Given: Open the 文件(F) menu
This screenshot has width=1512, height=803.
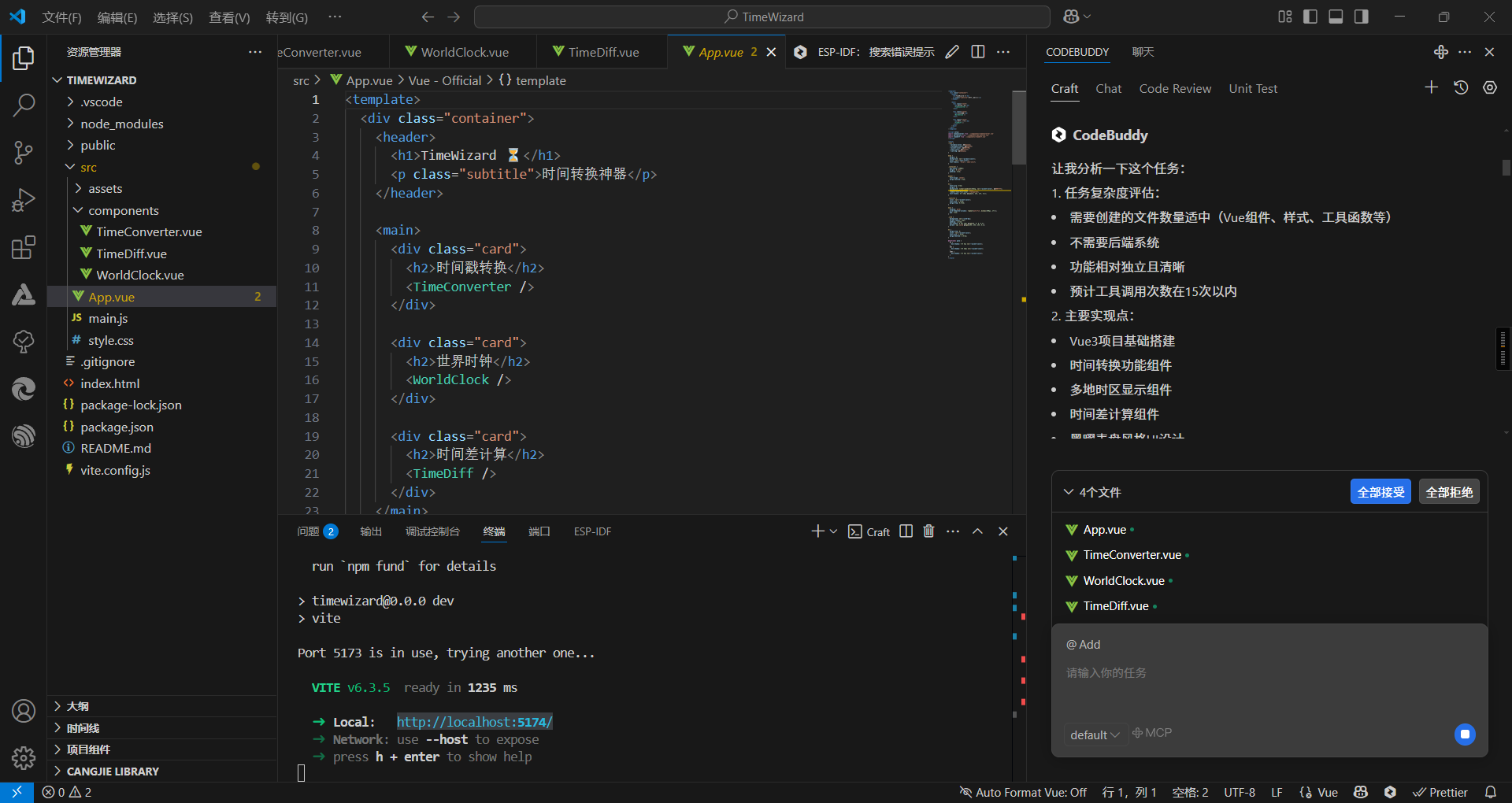Looking at the screenshot, I should point(62,17).
